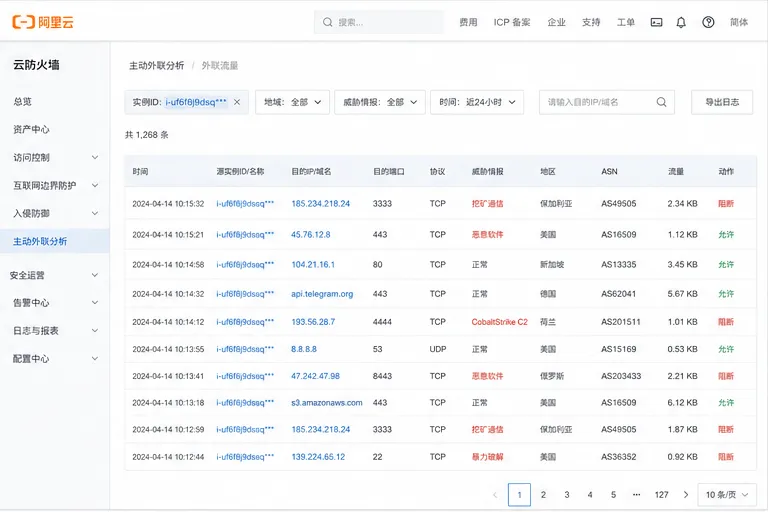Viewport: 768px width, 512px height.
Task: Change the 10 条/页 page size
Action: tap(727, 495)
